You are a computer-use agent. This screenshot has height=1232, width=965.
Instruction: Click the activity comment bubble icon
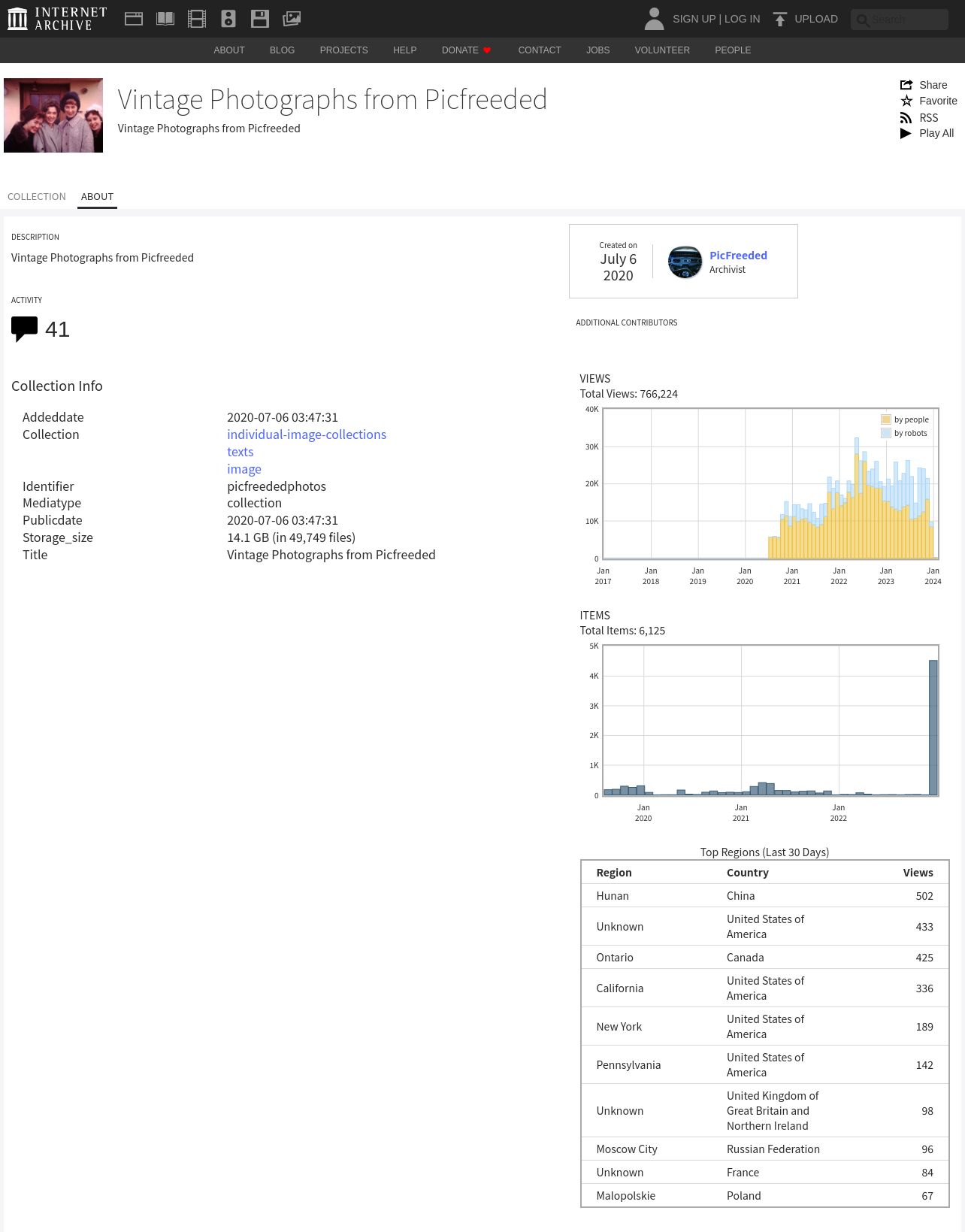pyautogui.click(x=24, y=329)
